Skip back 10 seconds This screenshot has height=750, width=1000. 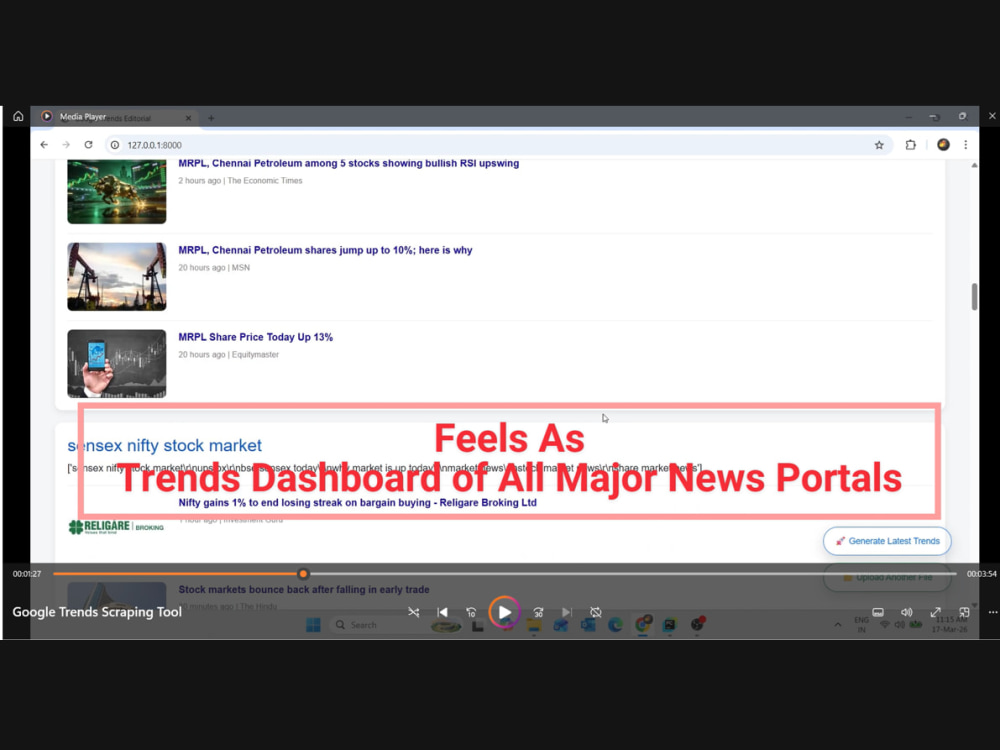(x=471, y=612)
